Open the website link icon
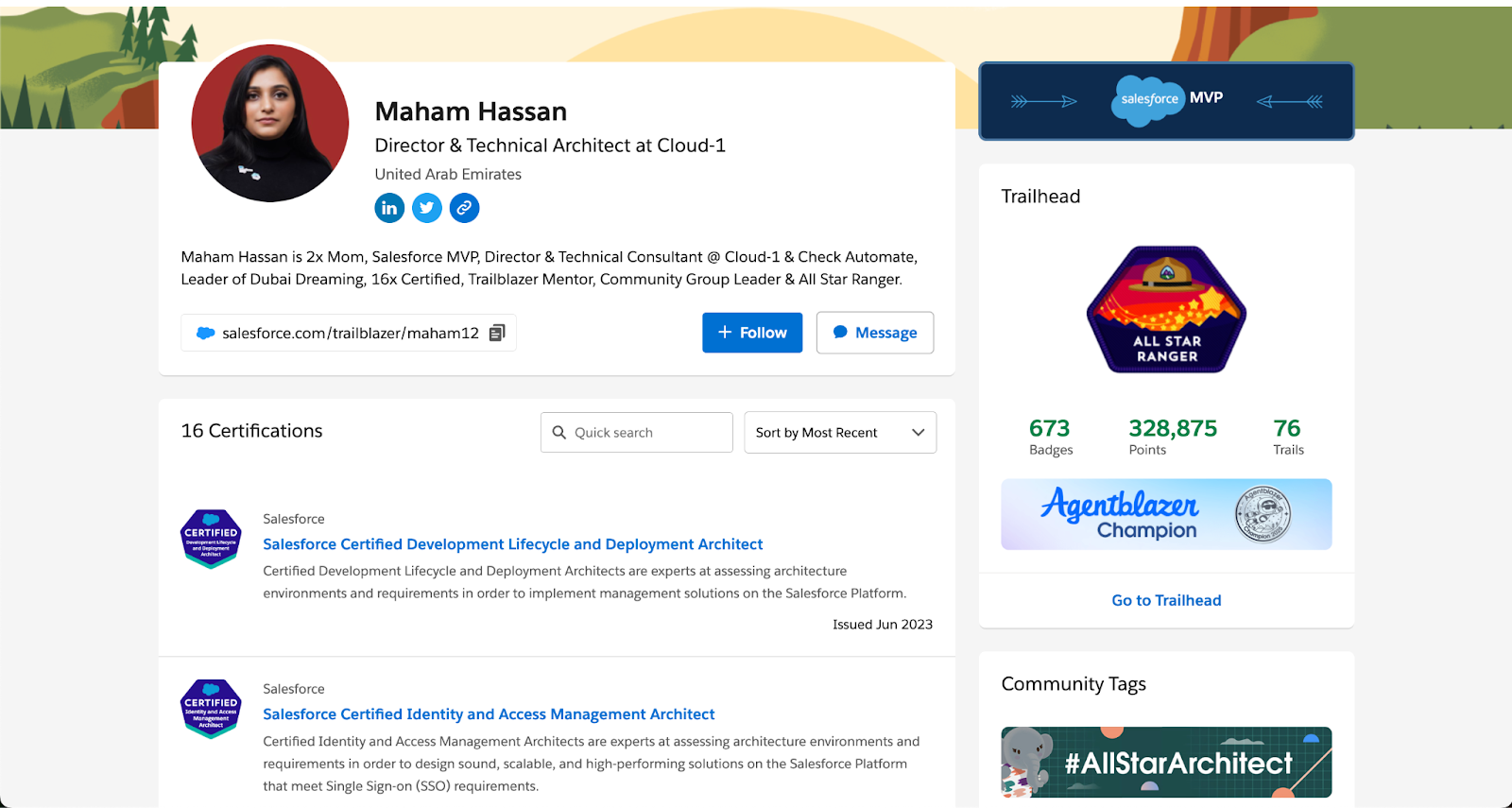The image size is (1512, 808). 464,208
